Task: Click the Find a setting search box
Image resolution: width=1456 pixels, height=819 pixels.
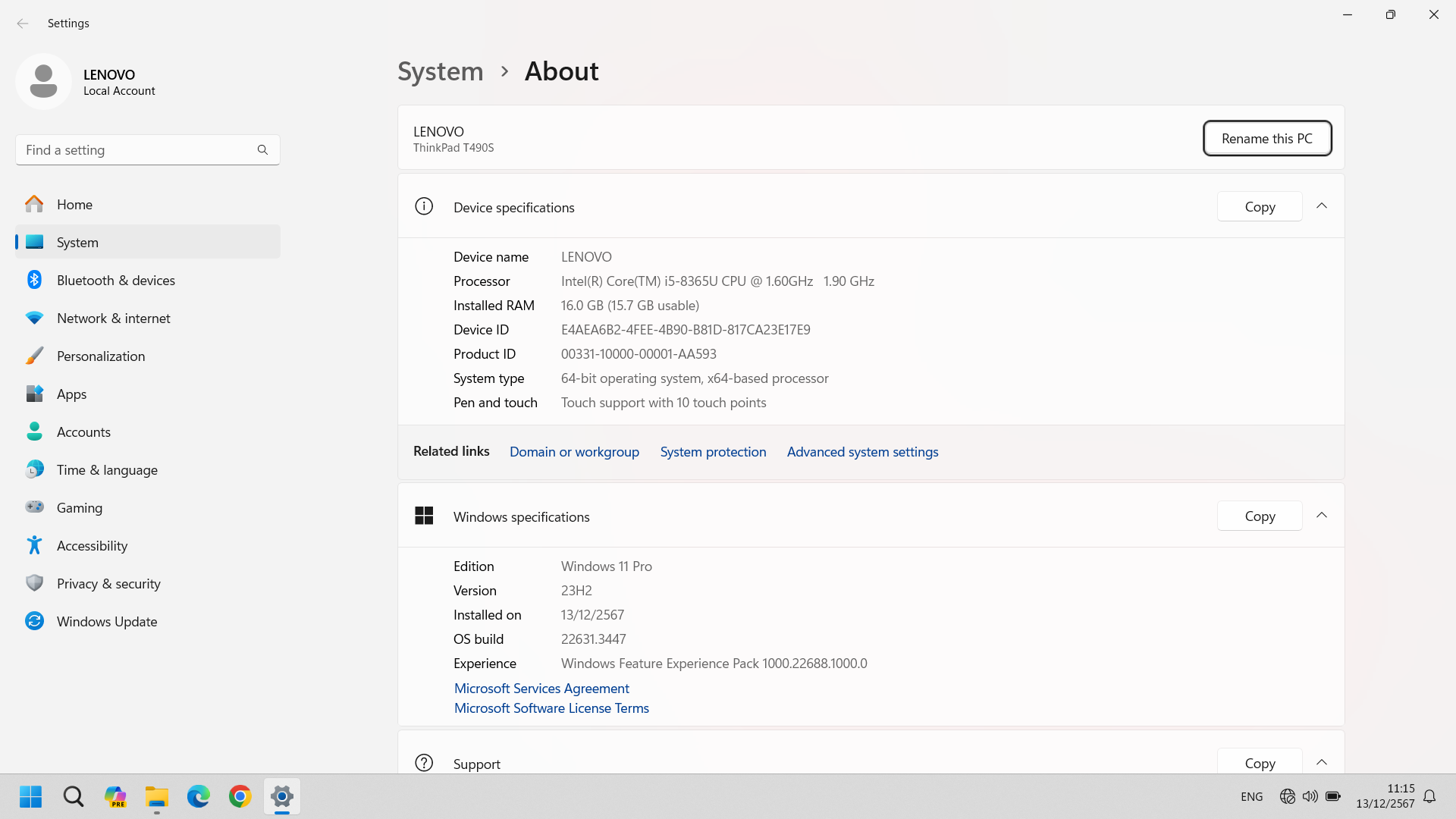Action: coord(148,150)
